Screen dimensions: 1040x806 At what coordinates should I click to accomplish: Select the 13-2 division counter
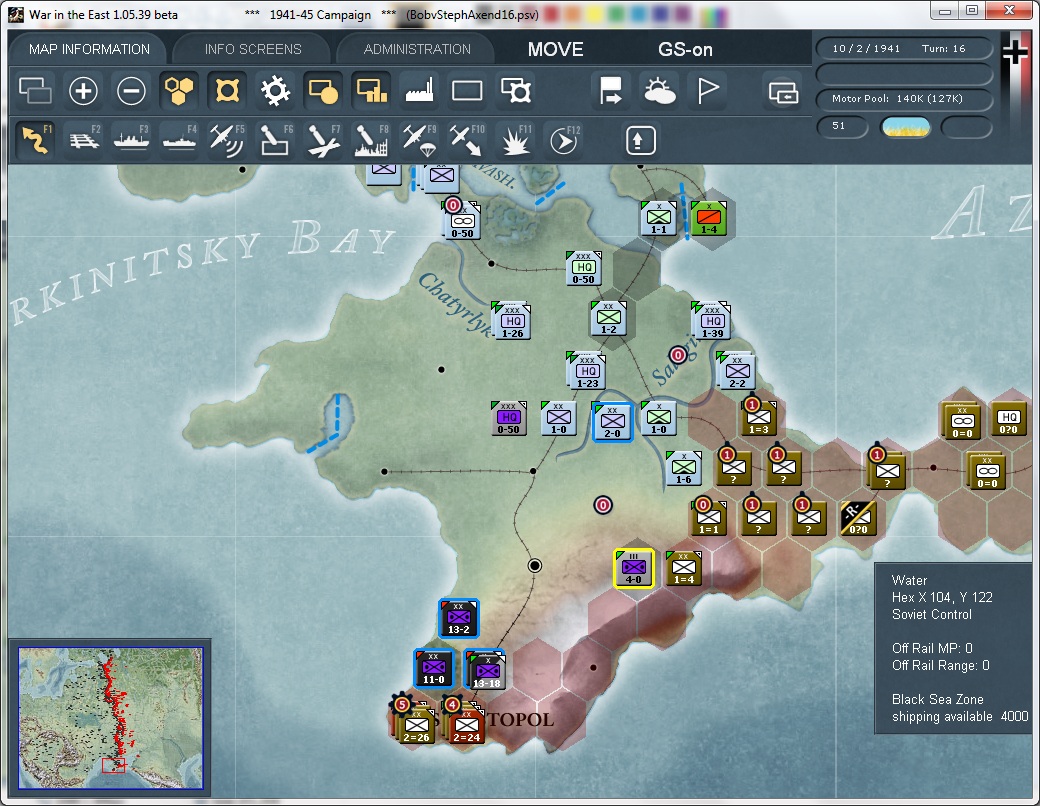[x=458, y=618]
